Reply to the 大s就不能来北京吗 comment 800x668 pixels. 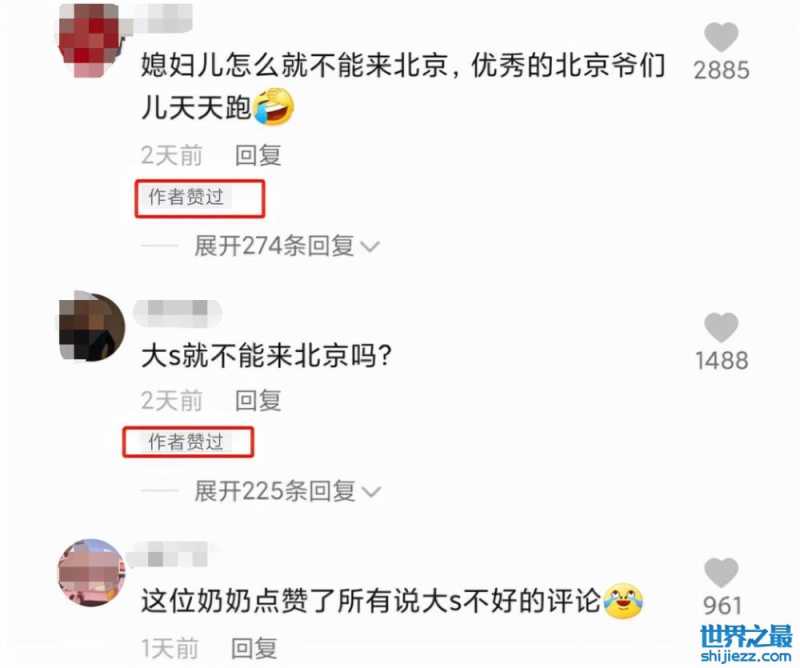[x=258, y=400]
